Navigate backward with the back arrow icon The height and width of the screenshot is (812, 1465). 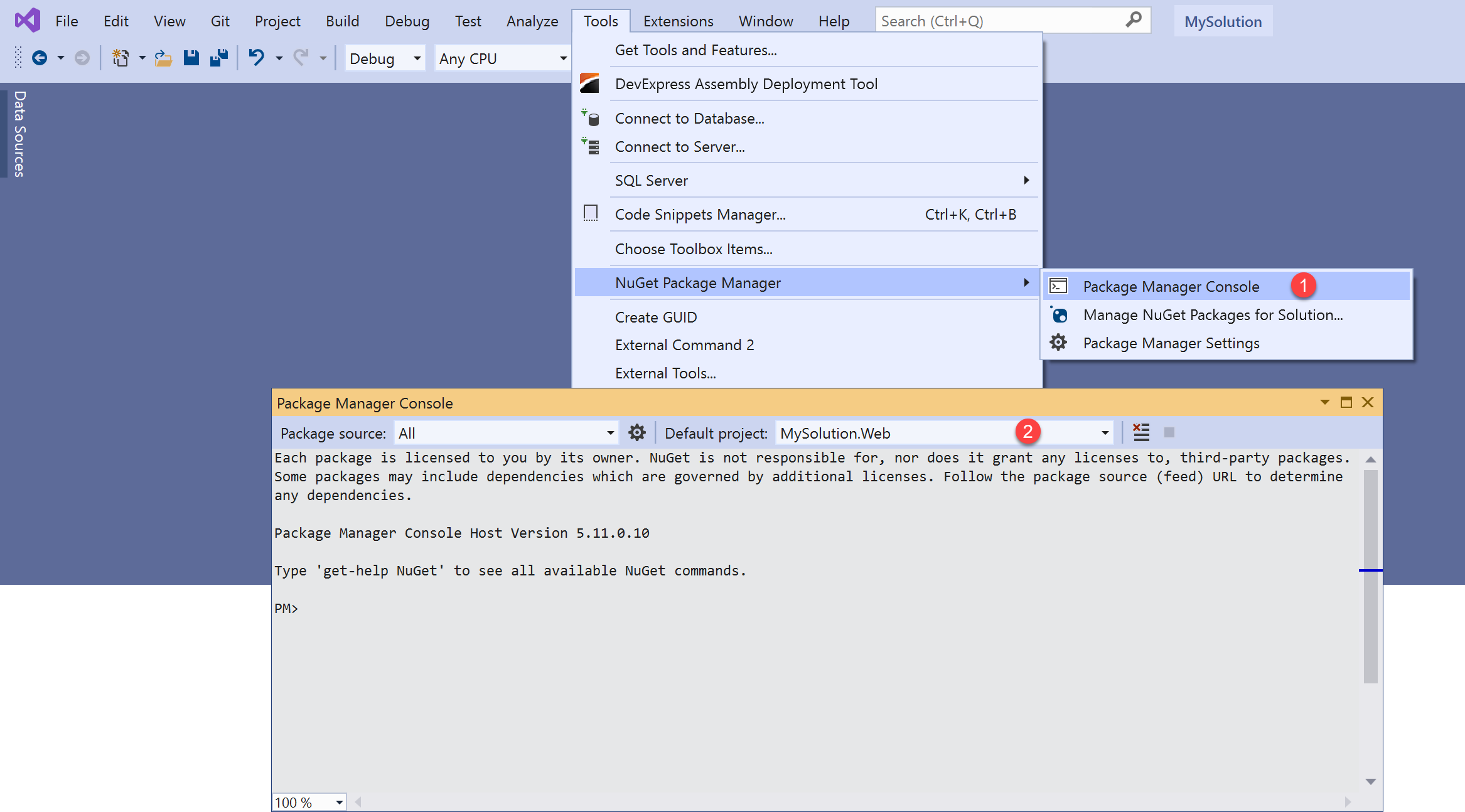(40, 58)
